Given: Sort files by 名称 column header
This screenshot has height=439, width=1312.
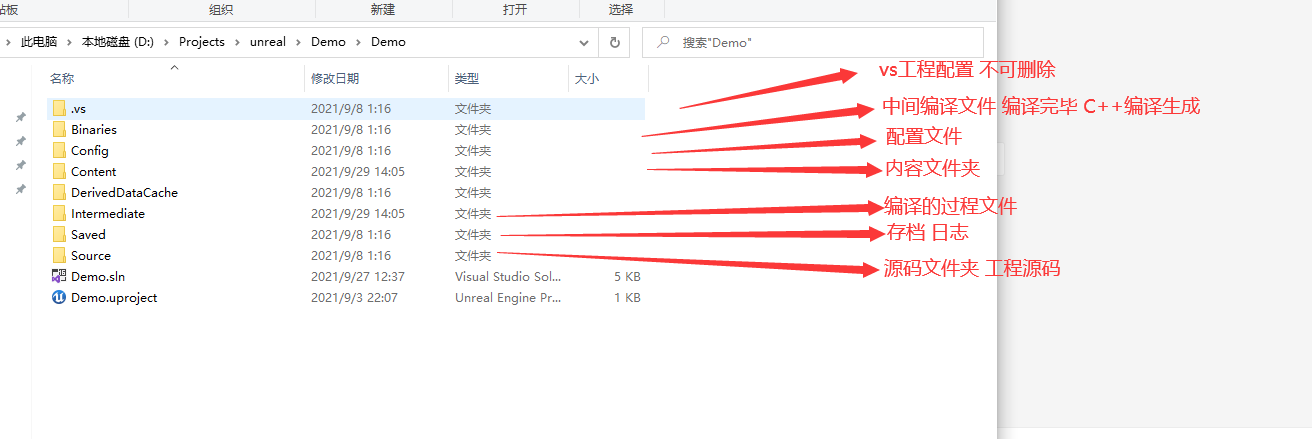Looking at the screenshot, I should [x=62, y=78].
